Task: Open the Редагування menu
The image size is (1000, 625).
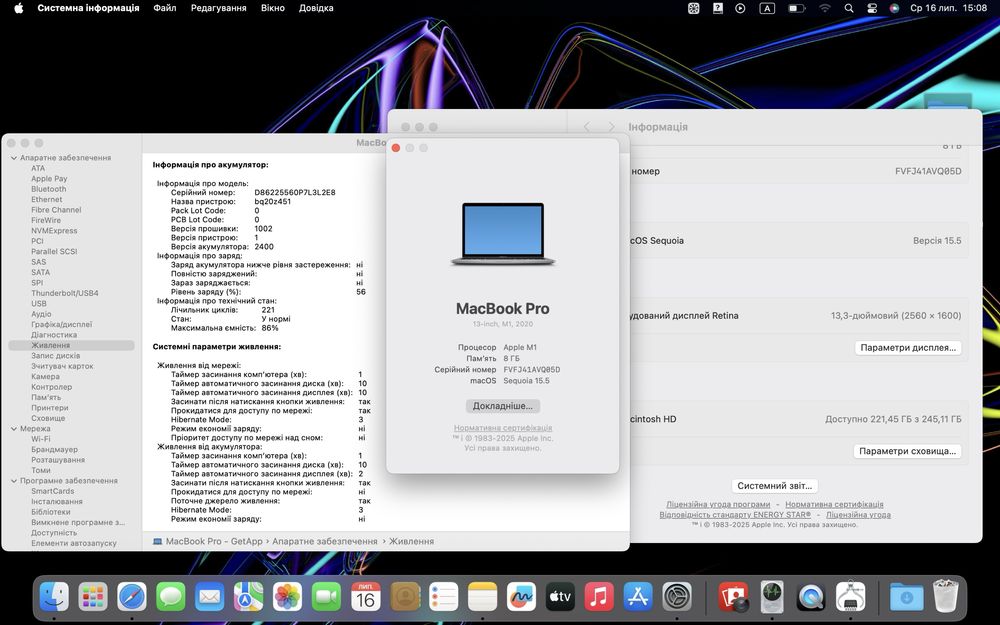Action: 219,8
